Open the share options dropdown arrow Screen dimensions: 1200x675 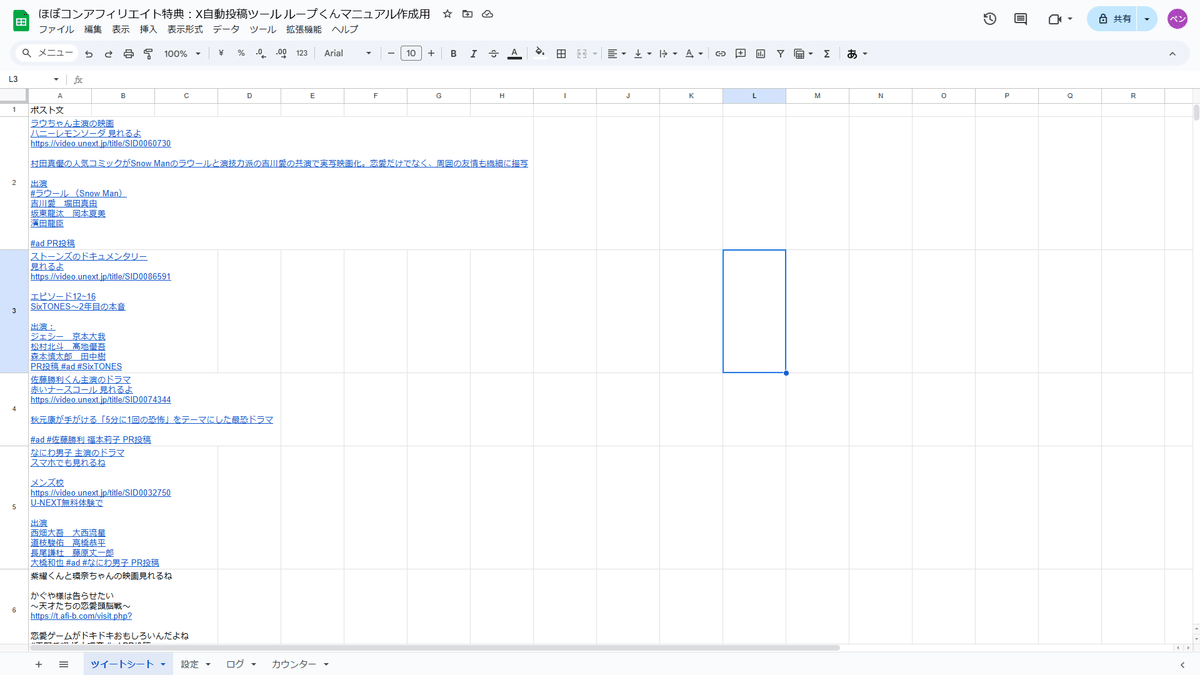pos(1147,19)
